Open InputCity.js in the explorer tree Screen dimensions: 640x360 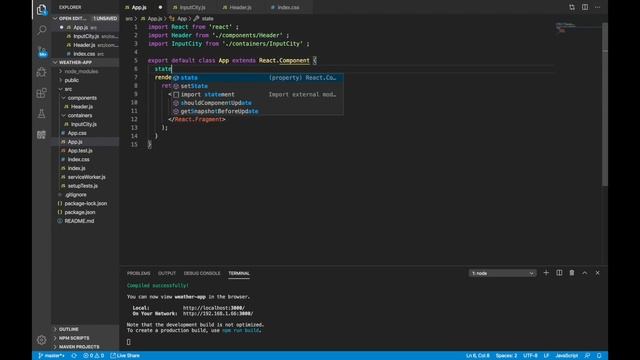pyautogui.click(x=83, y=124)
